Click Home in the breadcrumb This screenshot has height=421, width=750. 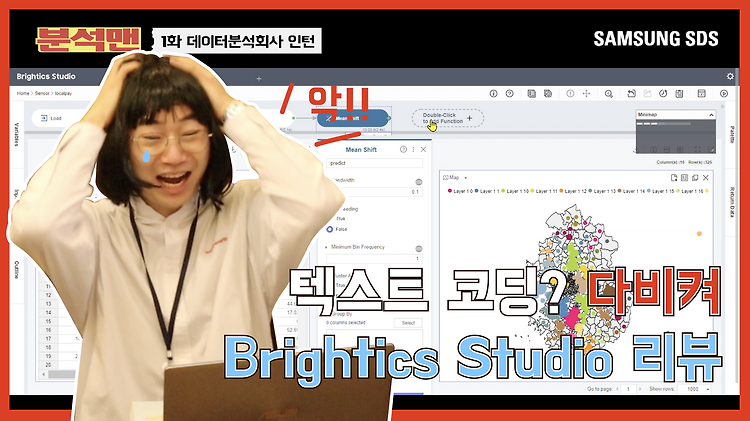coord(23,93)
